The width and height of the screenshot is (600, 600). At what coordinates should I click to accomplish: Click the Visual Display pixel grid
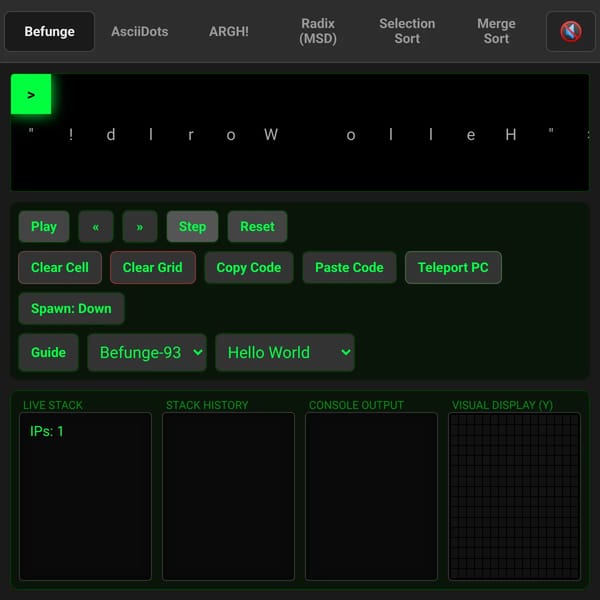tap(515, 496)
